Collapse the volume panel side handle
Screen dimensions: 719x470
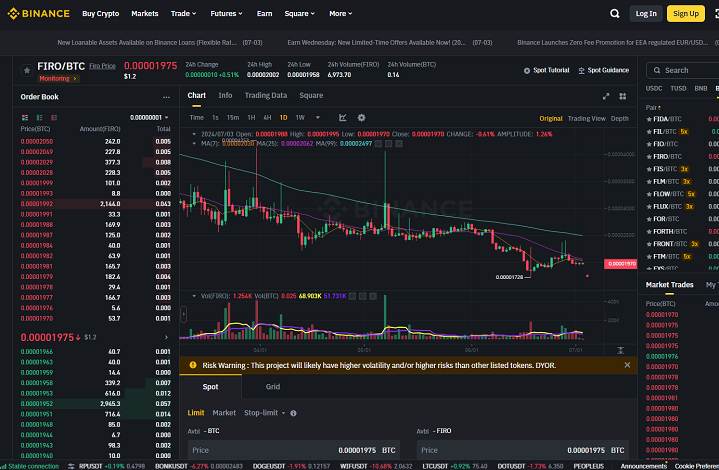[x=183, y=314]
